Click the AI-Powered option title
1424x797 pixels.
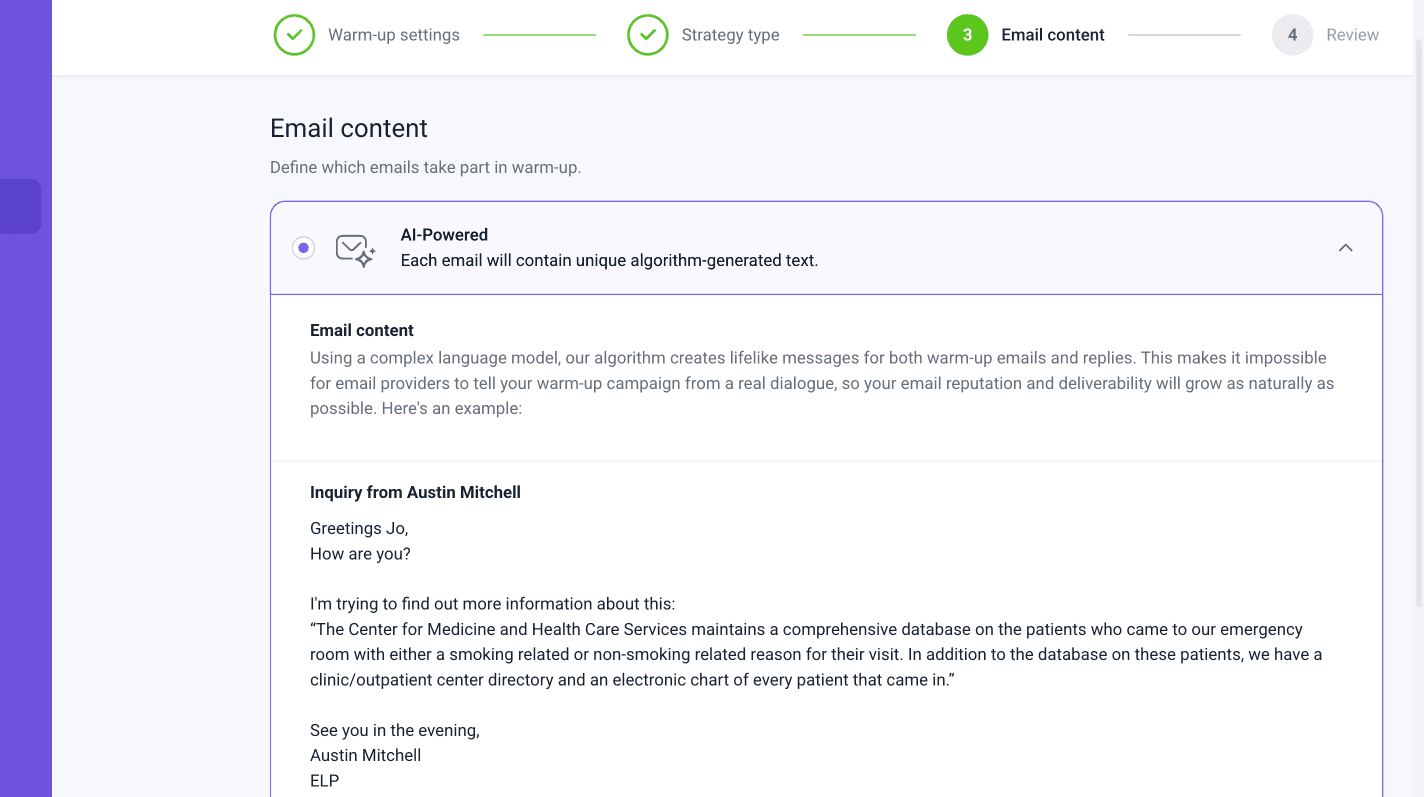444,235
